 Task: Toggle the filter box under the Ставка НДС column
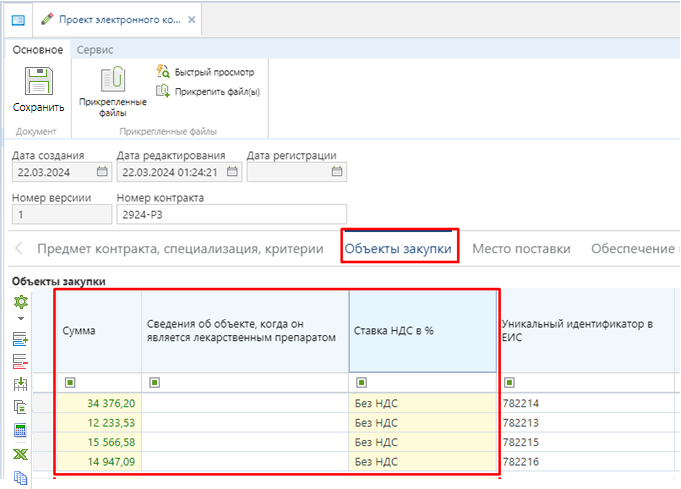(x=361, y=382)
